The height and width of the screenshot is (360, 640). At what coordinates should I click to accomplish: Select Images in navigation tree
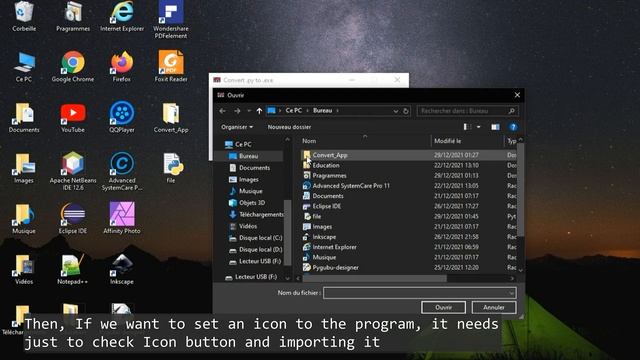click(x=249, y=179)
